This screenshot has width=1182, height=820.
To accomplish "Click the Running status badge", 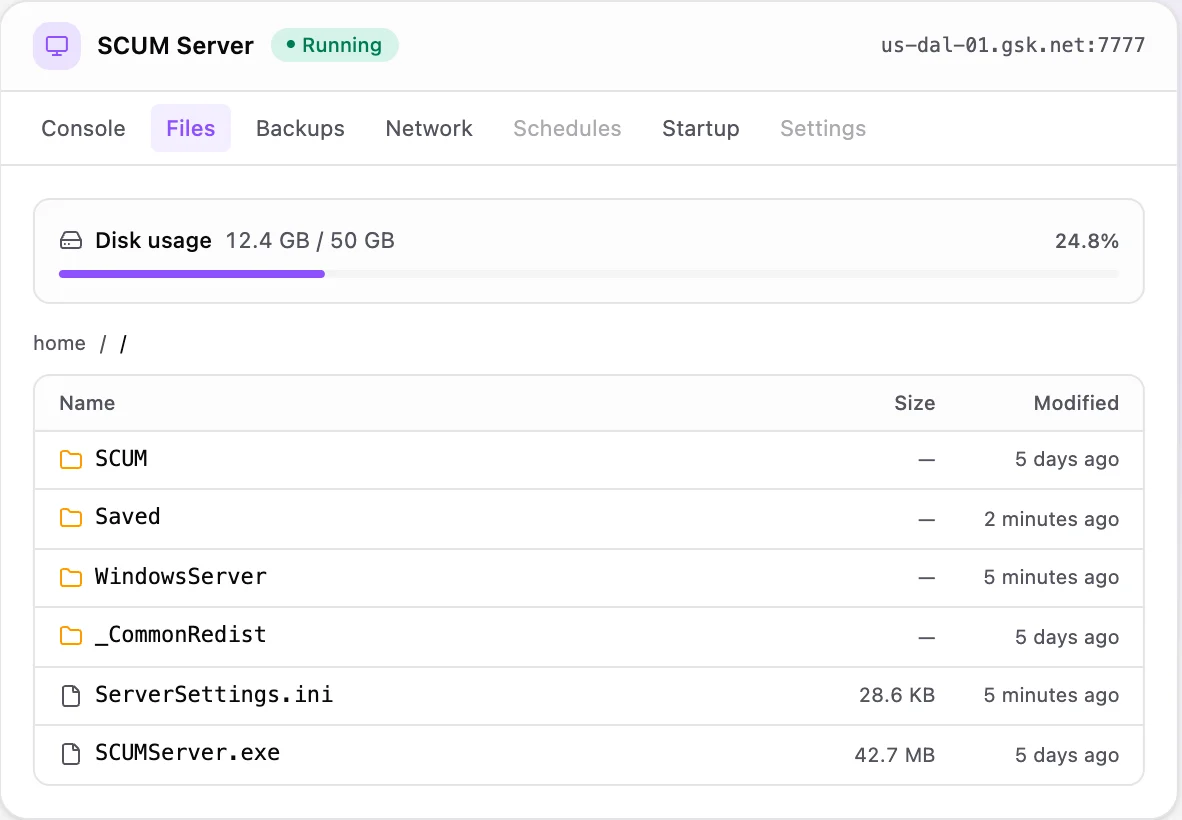I will [335, 45].
